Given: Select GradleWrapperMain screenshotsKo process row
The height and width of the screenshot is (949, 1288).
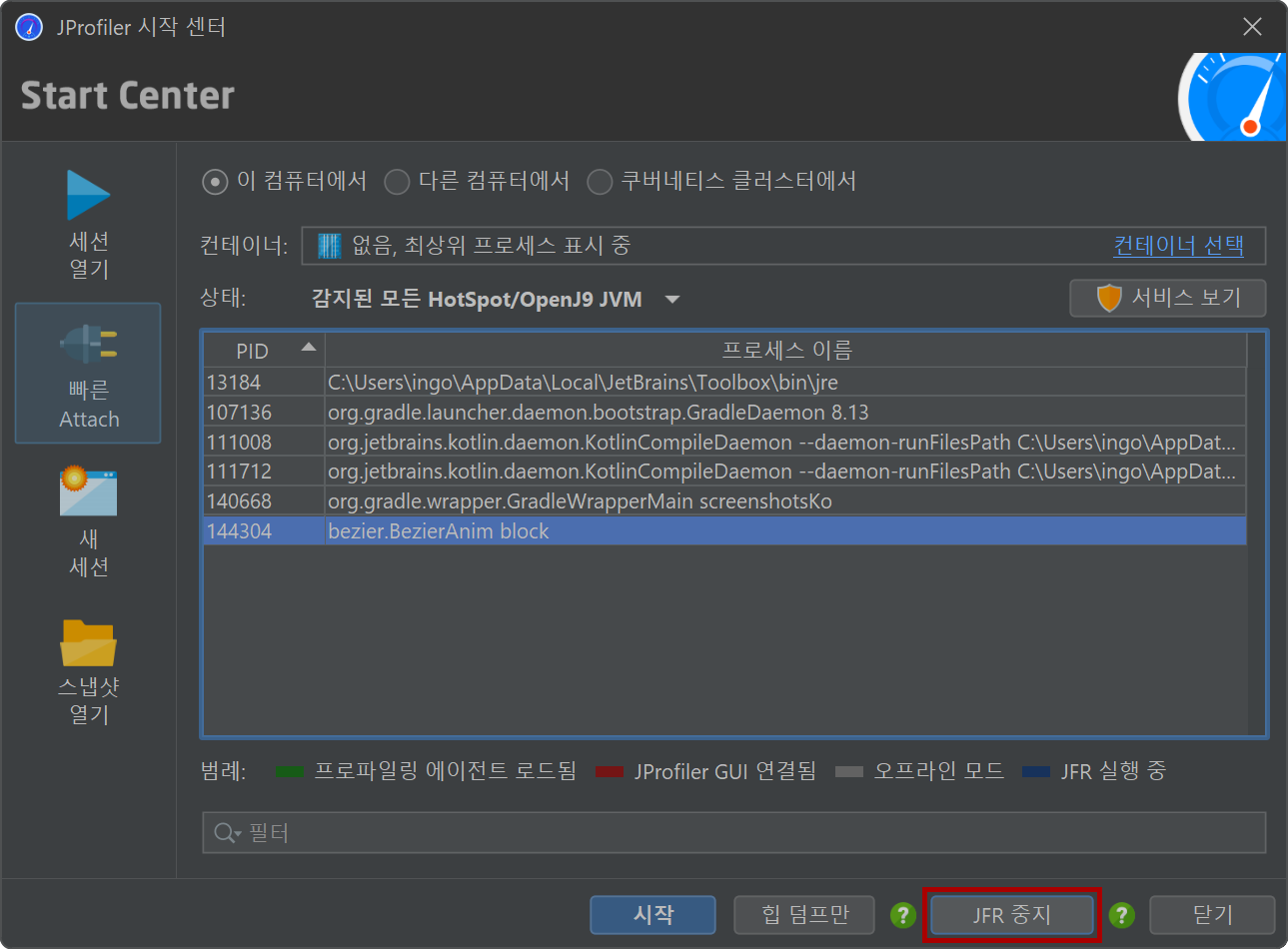Looking at the screenshot, I should pos(724,501).
